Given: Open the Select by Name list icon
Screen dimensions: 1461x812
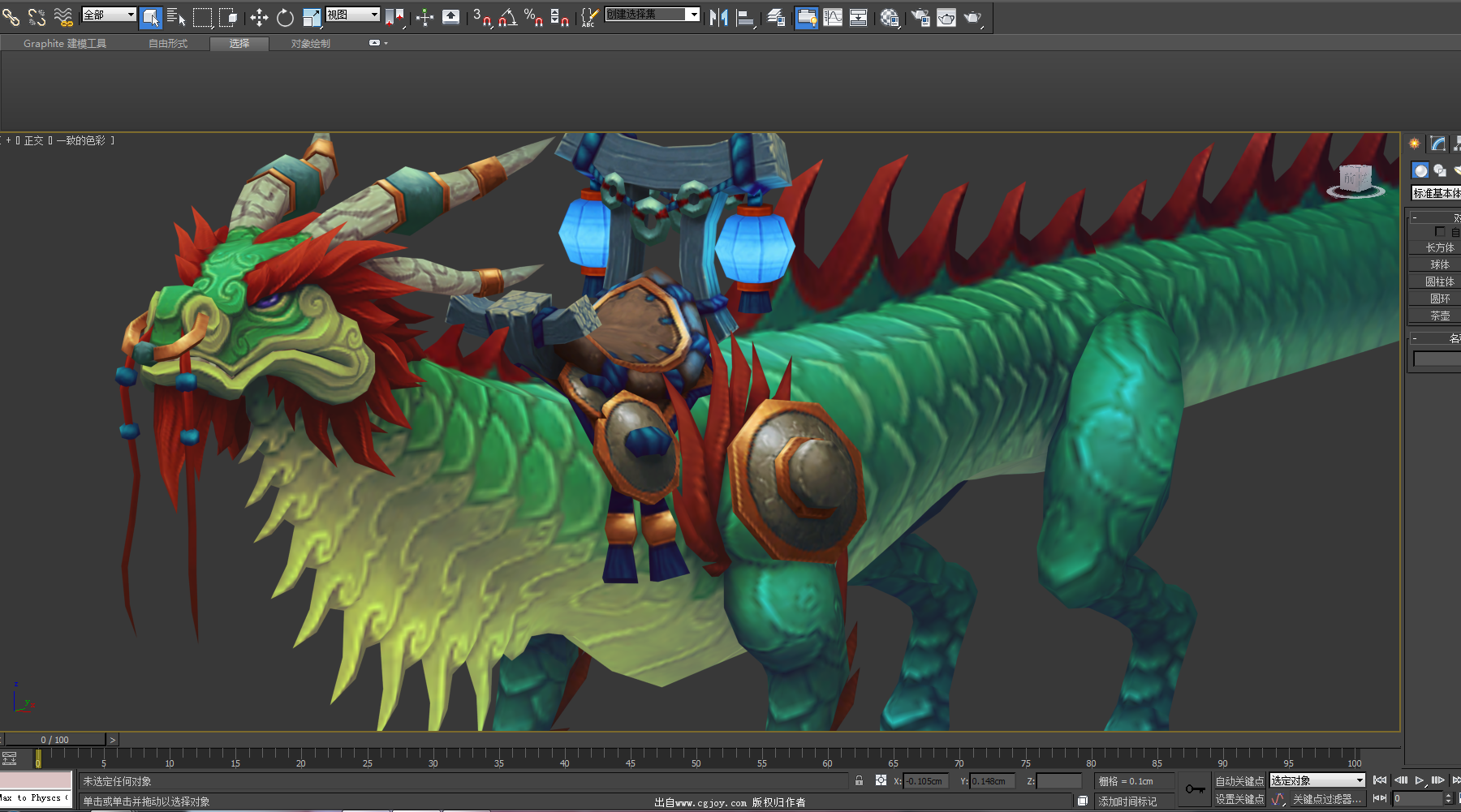Looking at the screenshot, I should (176, 17).
